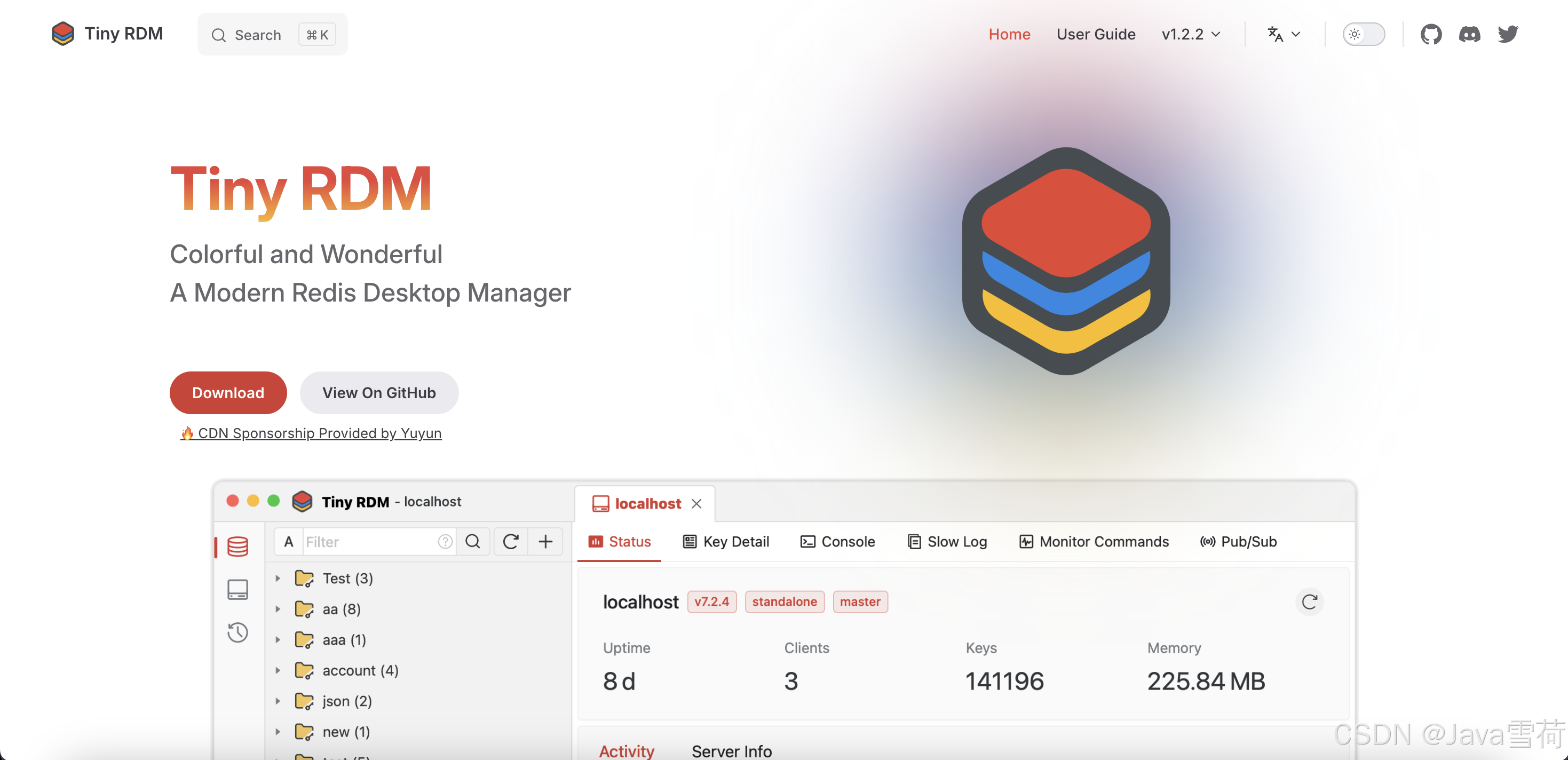Select the database browser icon in app sidebar
Viewport: 1568px width, 760px height.
[238, 547]
